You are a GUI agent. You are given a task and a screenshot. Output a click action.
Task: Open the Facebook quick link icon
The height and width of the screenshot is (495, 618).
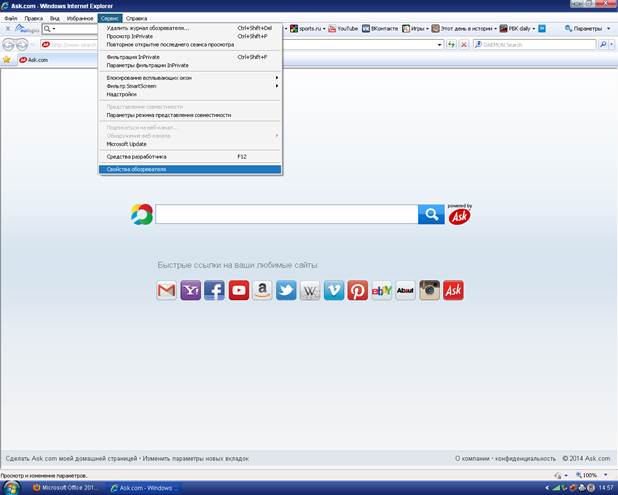pos(214,290)
